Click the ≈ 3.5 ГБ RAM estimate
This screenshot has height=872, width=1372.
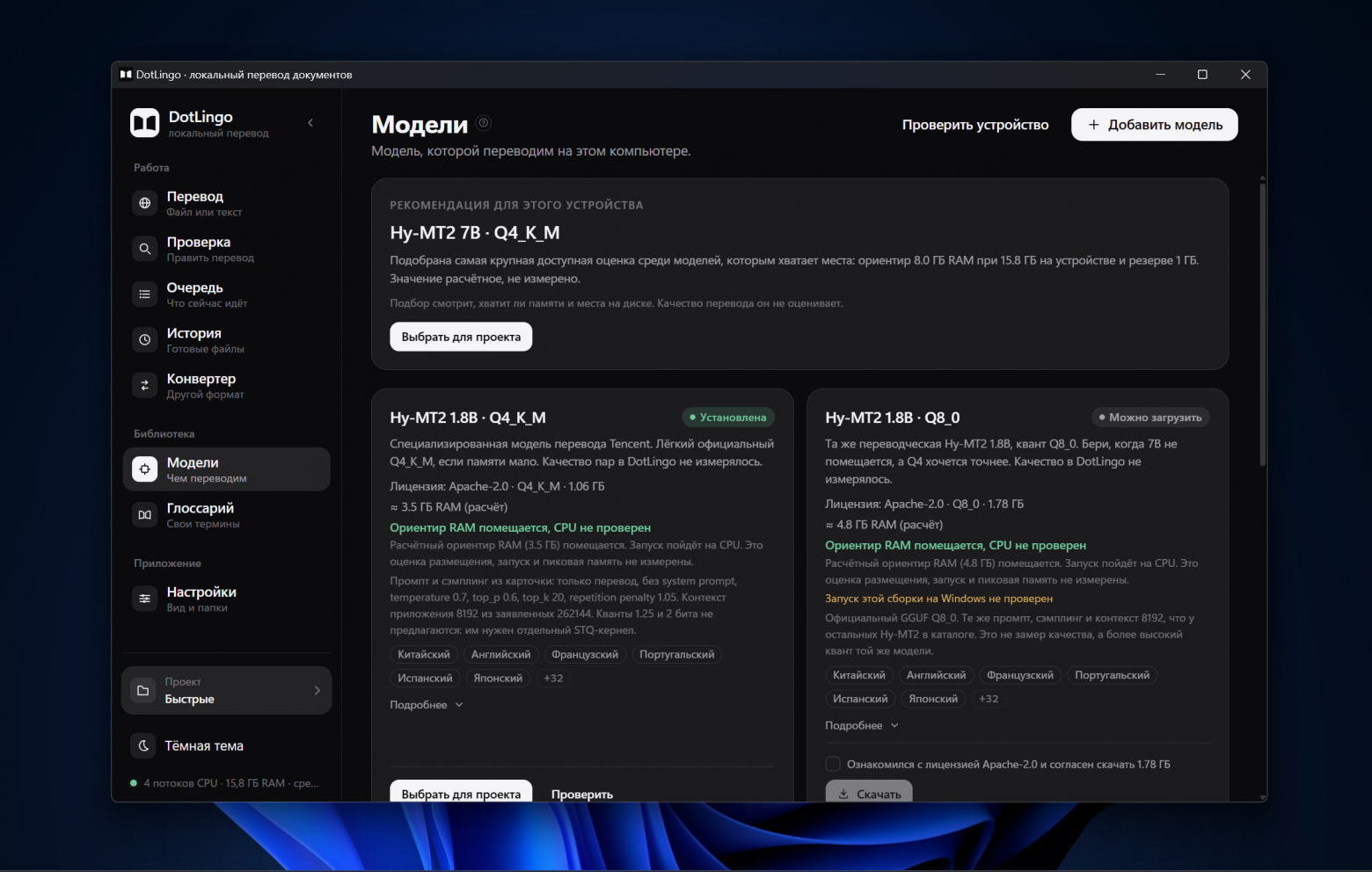point(449,507)
